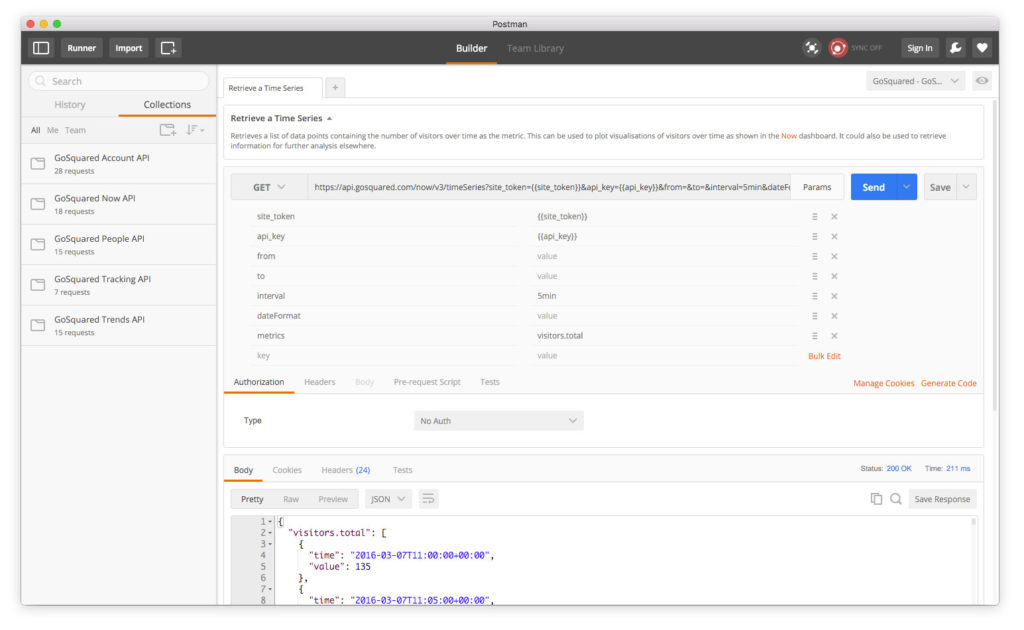Open the request Tests tab
Viewport: 1024px width, 630px height.
pos(490,382)
